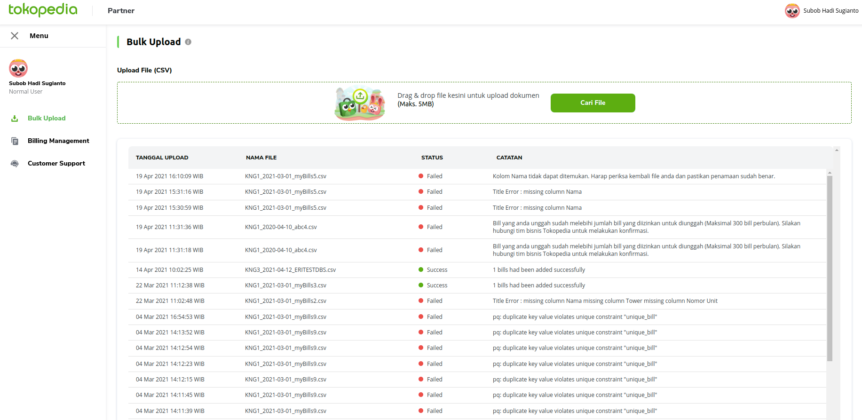Select Bulk Upload in the sidebar
This screenshot has width=862, height=420.
click(46, 118)
